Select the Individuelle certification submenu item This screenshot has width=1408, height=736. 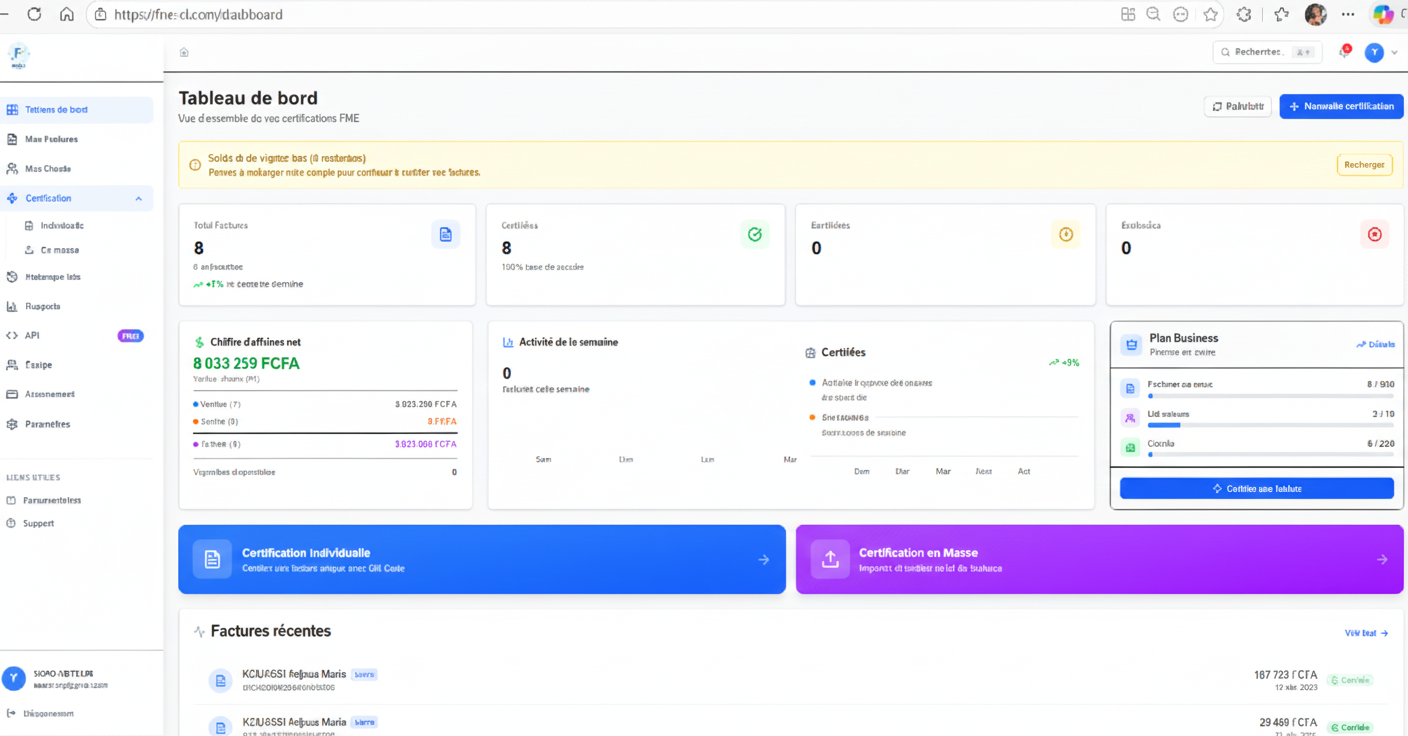[62, 226]
